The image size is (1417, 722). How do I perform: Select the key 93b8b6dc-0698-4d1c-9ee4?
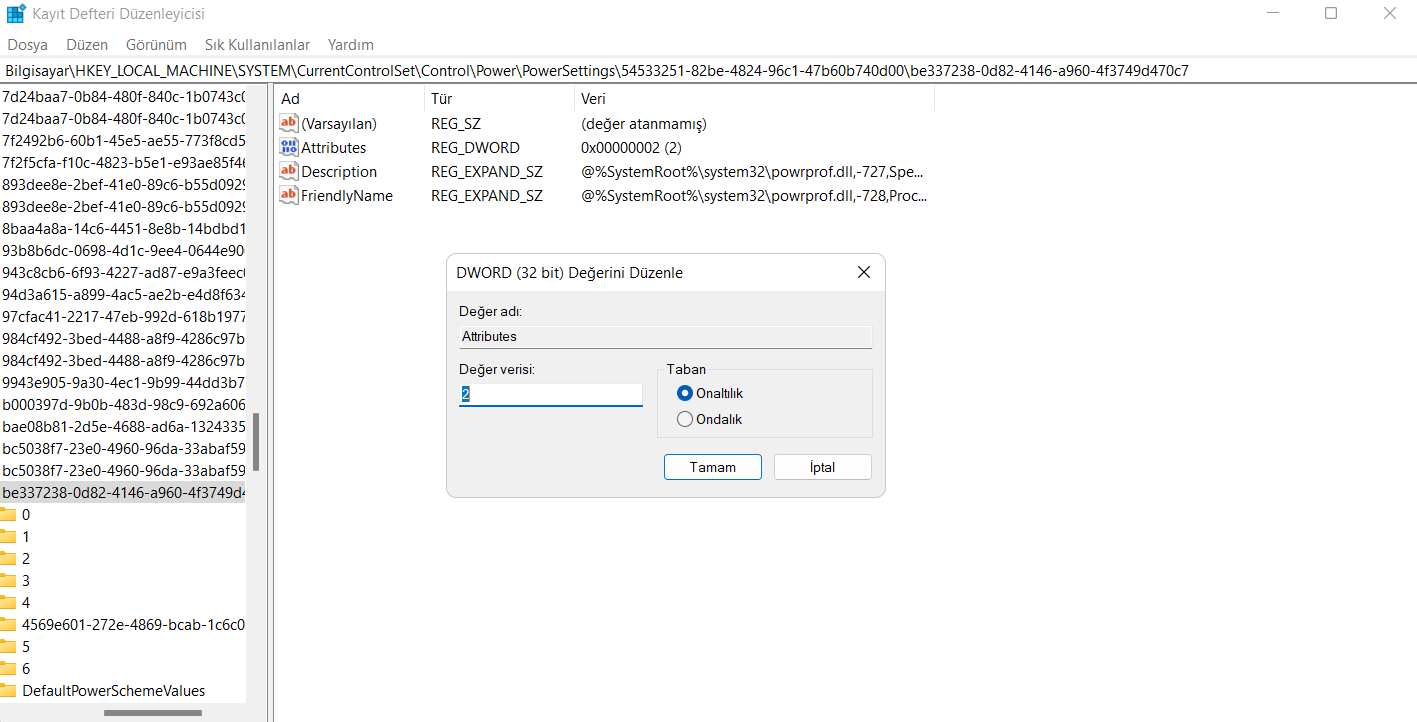coord(123,250)
